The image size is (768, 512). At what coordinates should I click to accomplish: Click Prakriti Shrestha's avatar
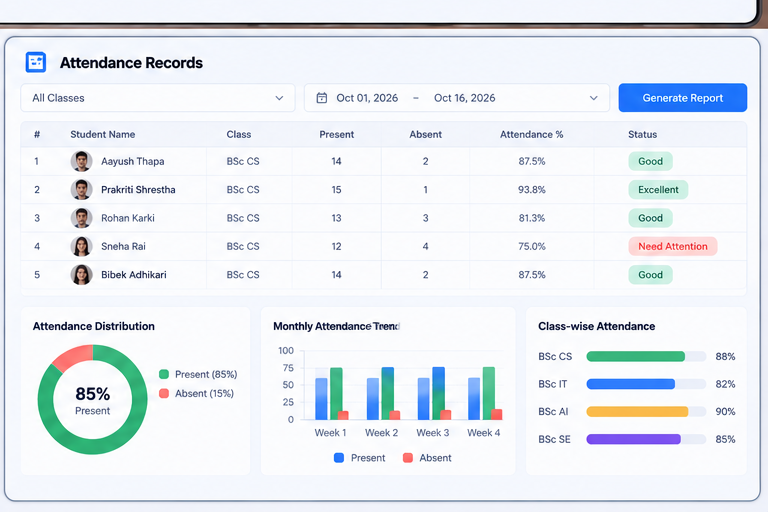[x=81, y=190]
